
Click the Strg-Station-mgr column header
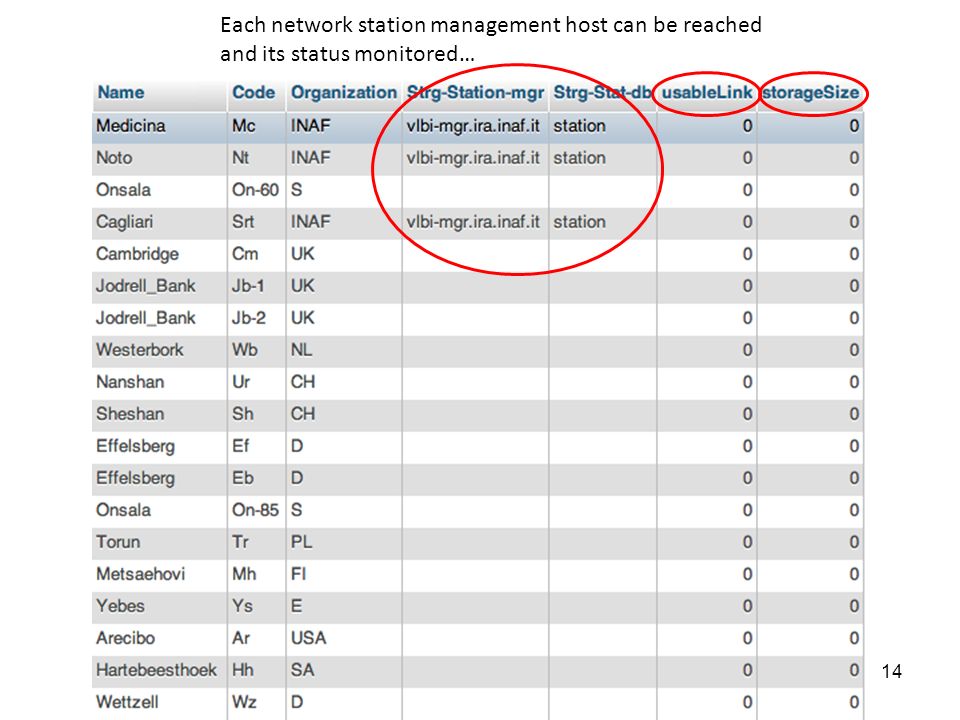coord(475,92)
